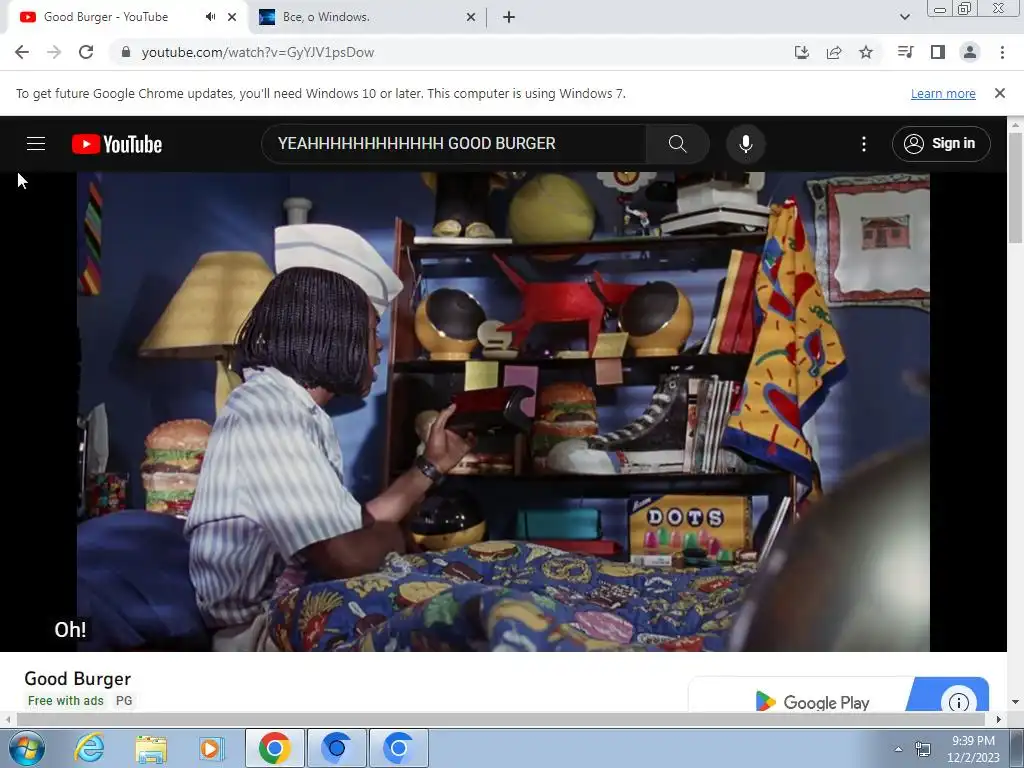Mute the tab via speaker icon
The image size is (1024, 768).
[x=210, y=17]
